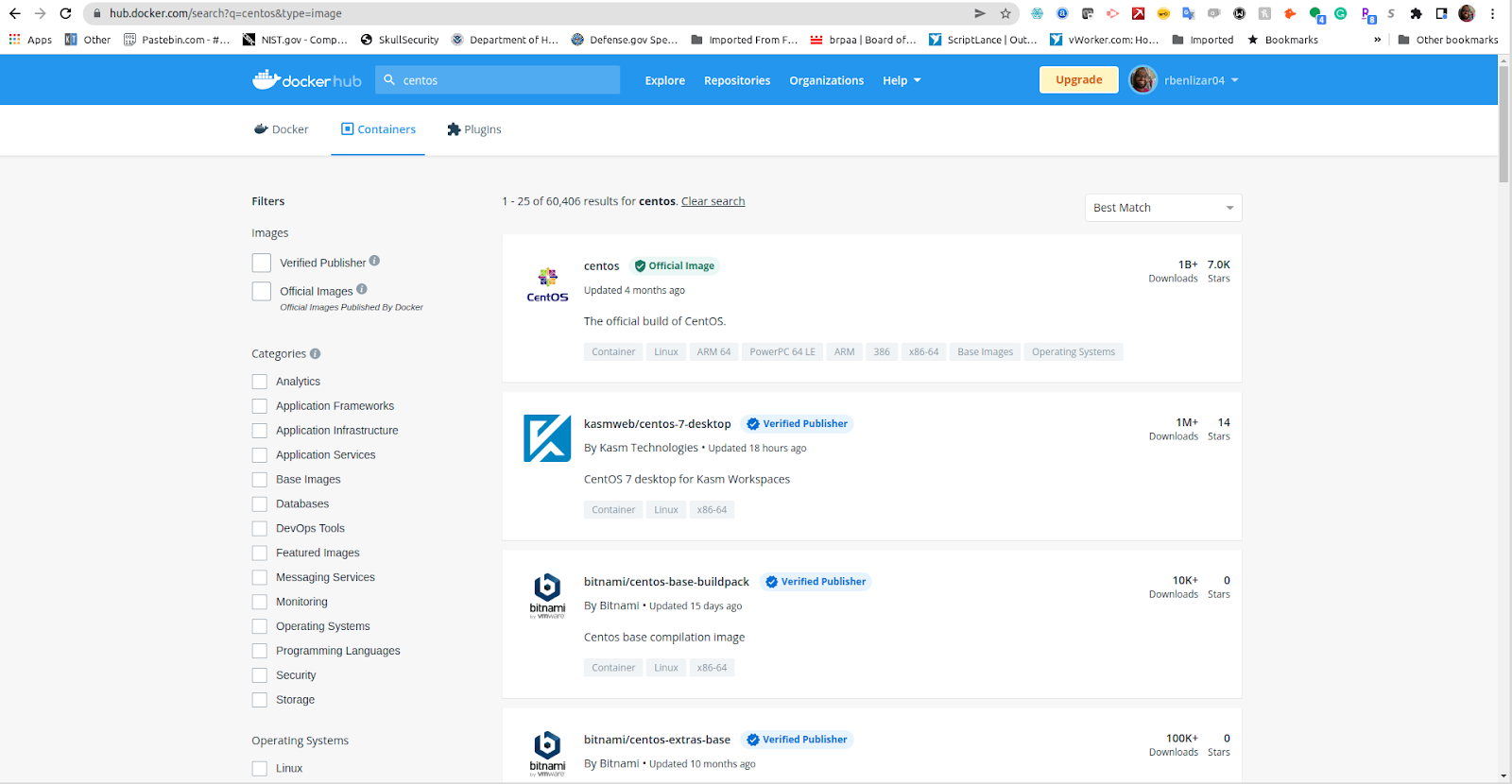This screenshot has width=1512, height=784.
Task: Open the Best Match sort dropdown
Action: pyautogui.click(x=1163, y=208)
